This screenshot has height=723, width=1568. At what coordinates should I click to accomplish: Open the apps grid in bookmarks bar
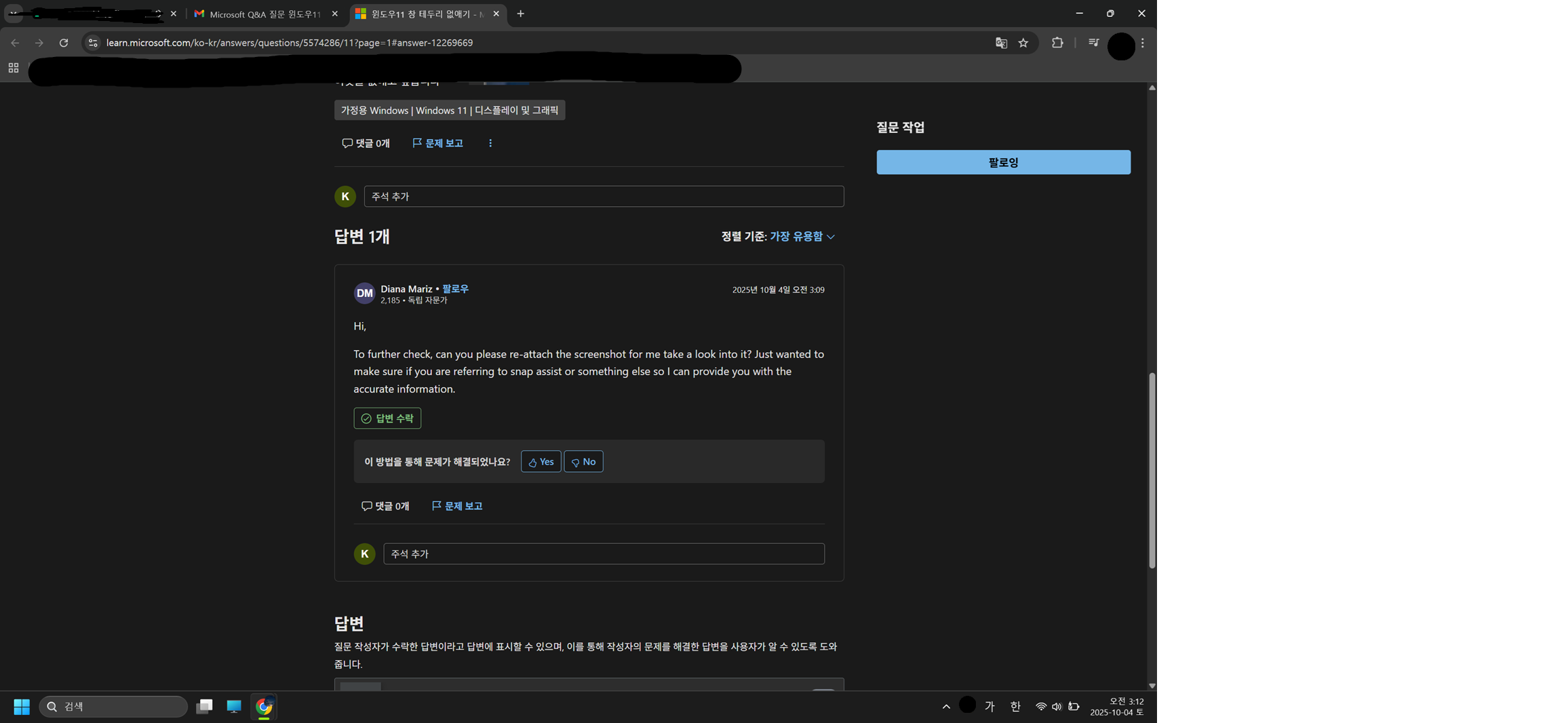point(14,68)
